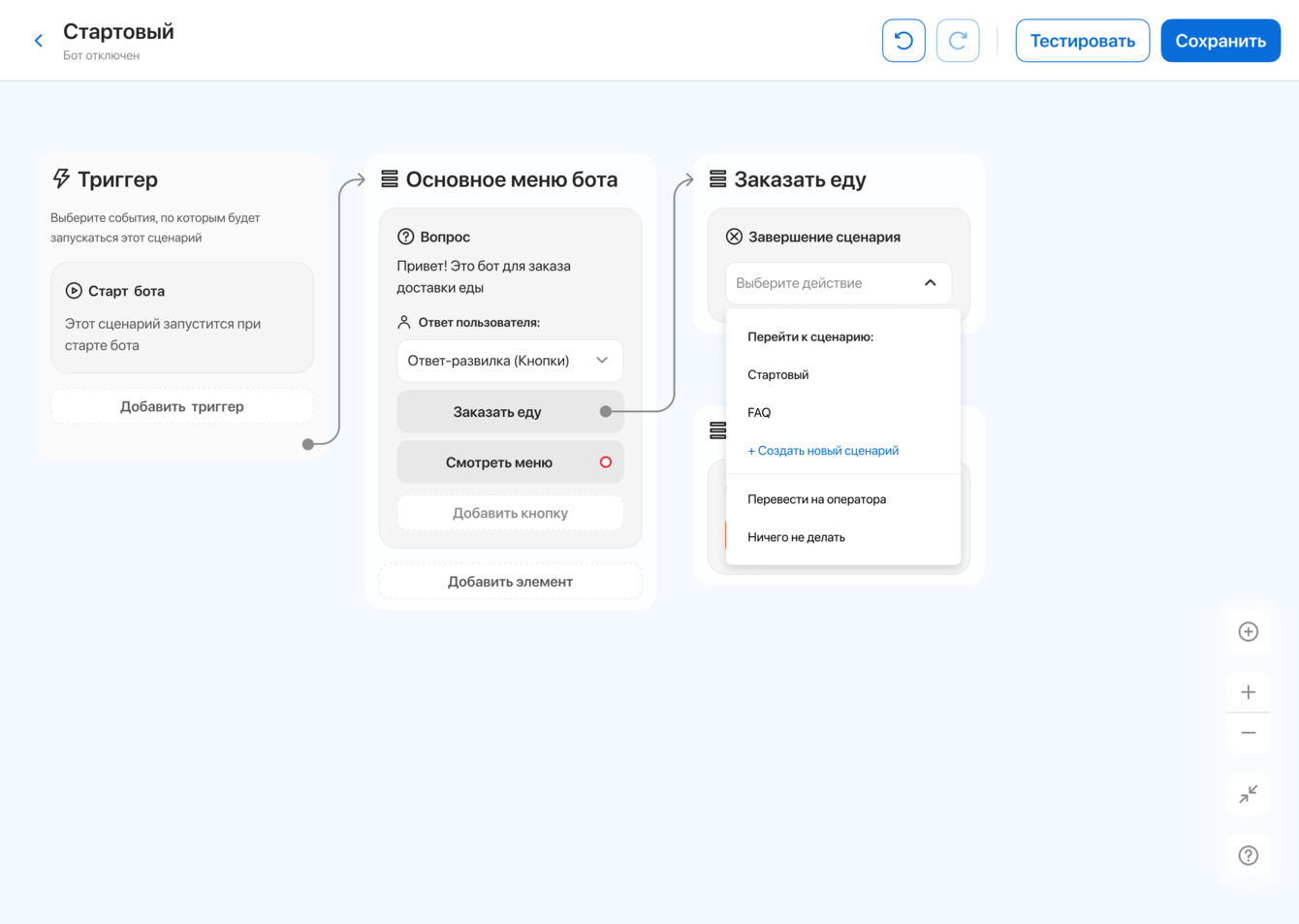Click the Сохранить button
Screen dimensions: 1299x924
(x=1220, y=41)
